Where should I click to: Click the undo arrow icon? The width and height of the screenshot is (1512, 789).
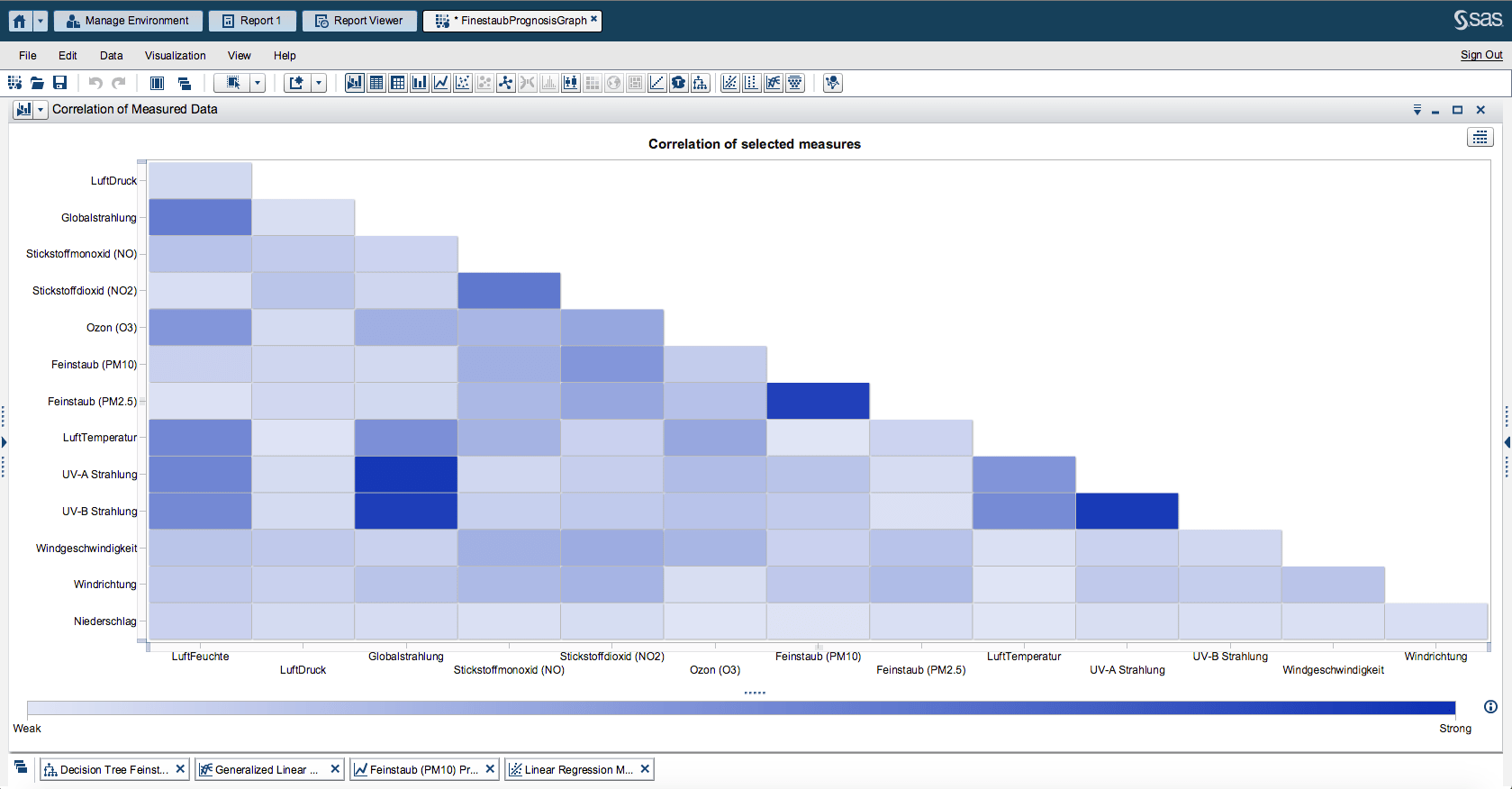[x=95, y=83]
